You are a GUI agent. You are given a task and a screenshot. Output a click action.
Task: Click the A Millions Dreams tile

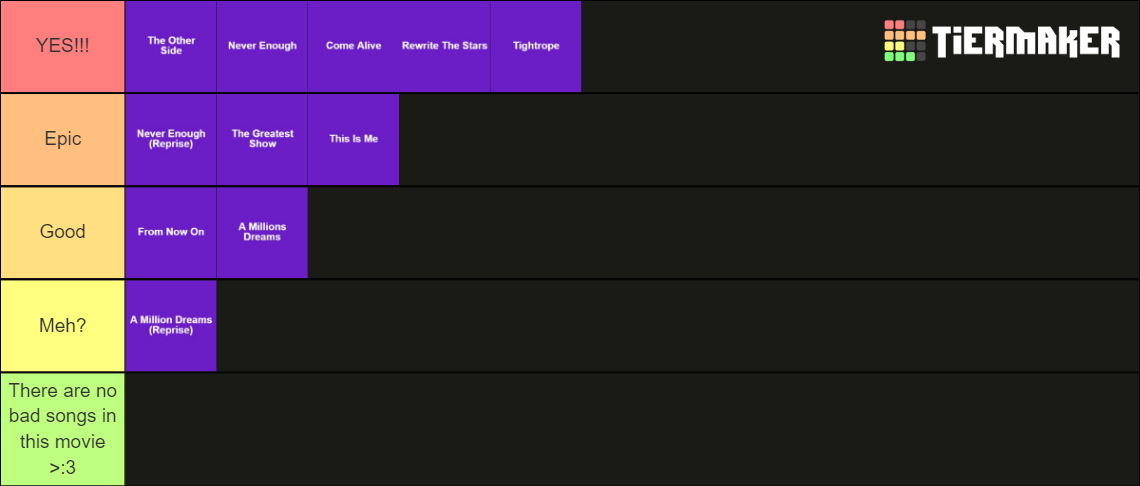(x=262, y=232)
